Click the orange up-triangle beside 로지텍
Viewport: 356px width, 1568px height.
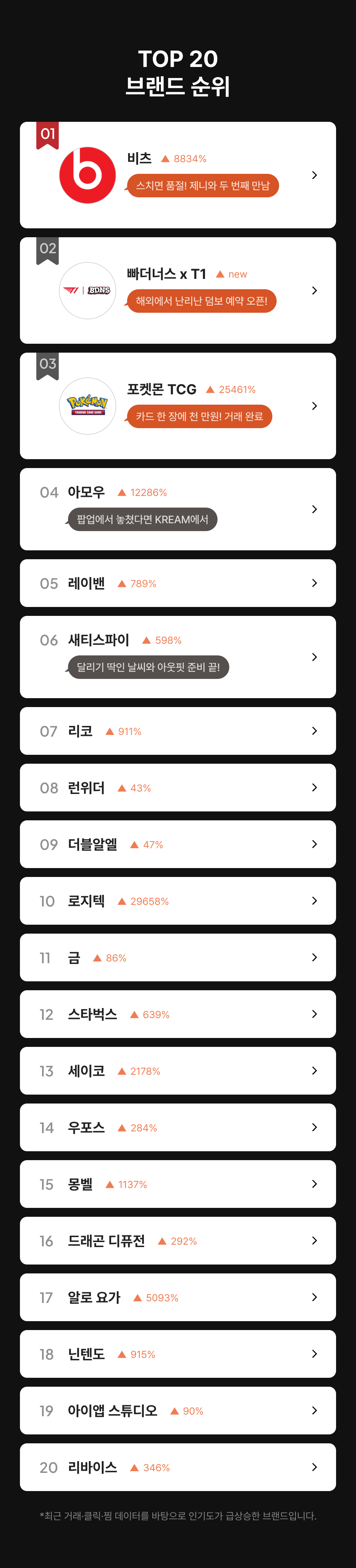(x=122, y=902)
